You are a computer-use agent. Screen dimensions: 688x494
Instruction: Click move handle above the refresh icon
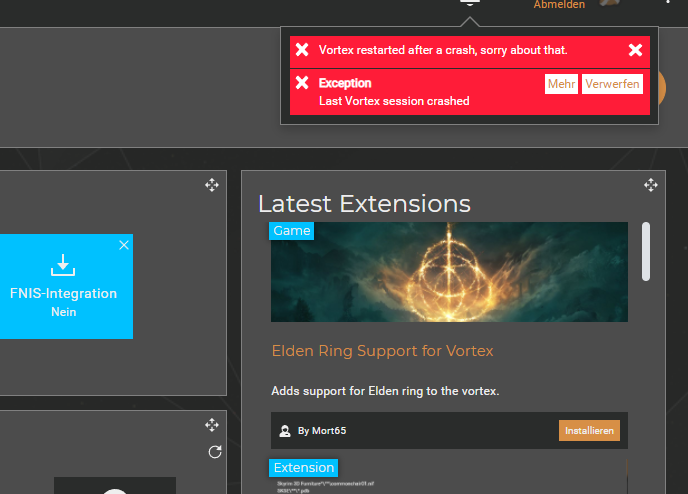(x=212, y=425)
